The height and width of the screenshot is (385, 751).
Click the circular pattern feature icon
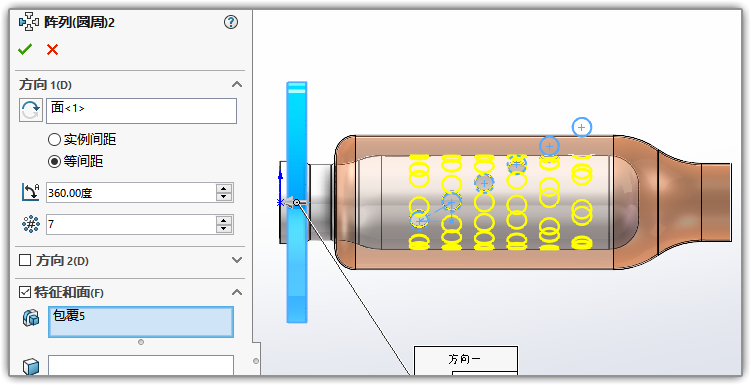click(29, 22)
